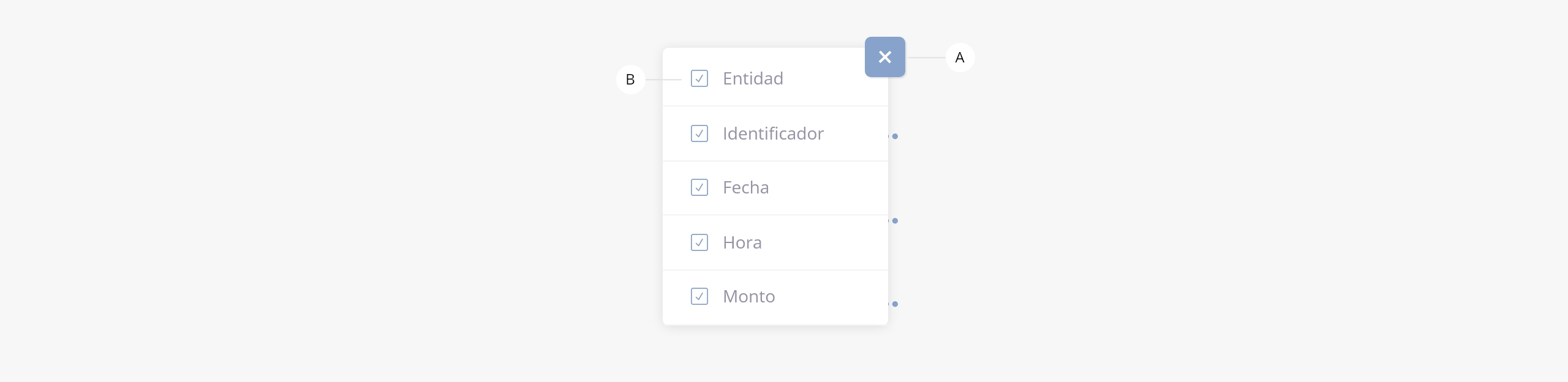
Task: Click the checkmark icon left of Entidad
Action: [699, 78]
